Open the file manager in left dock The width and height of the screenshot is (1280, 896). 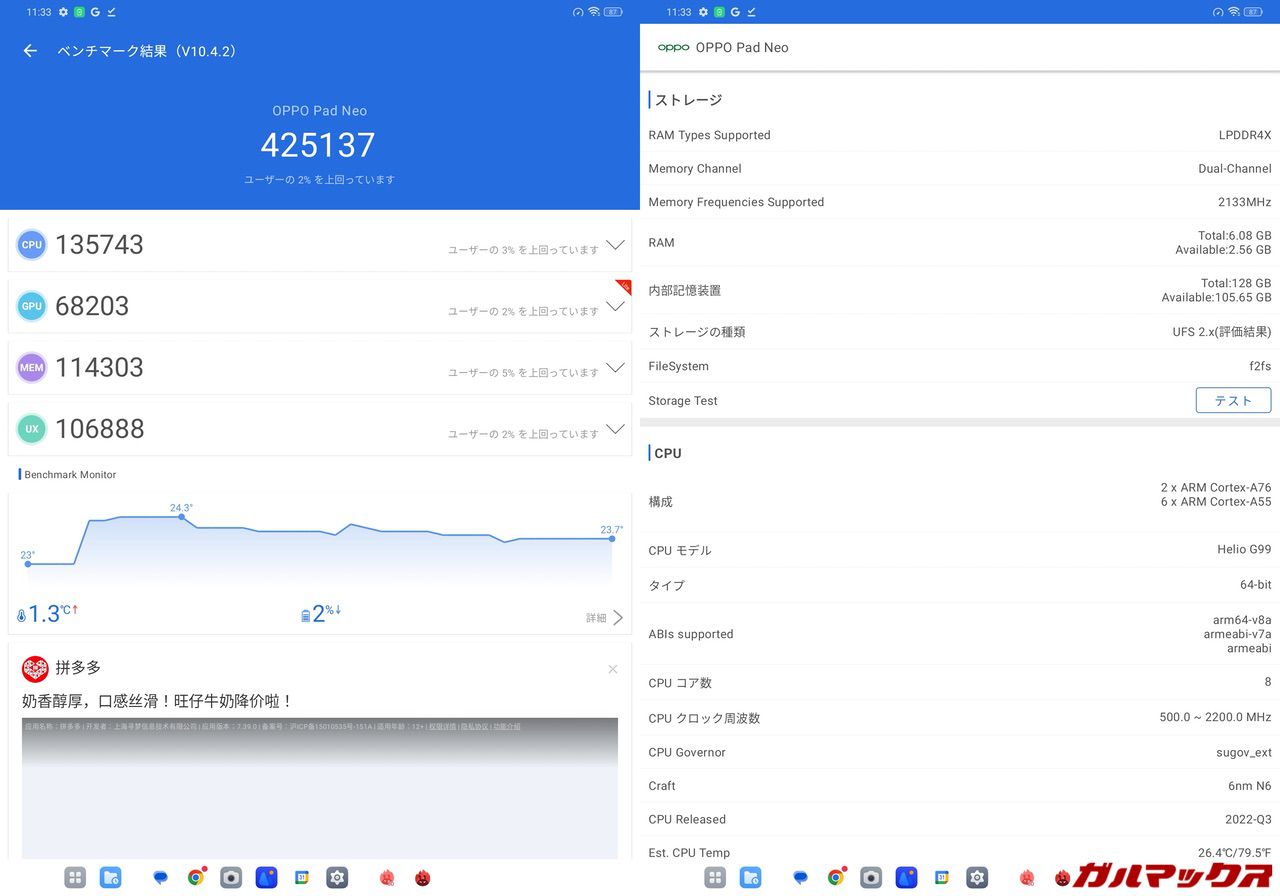(x=110, y=878)
